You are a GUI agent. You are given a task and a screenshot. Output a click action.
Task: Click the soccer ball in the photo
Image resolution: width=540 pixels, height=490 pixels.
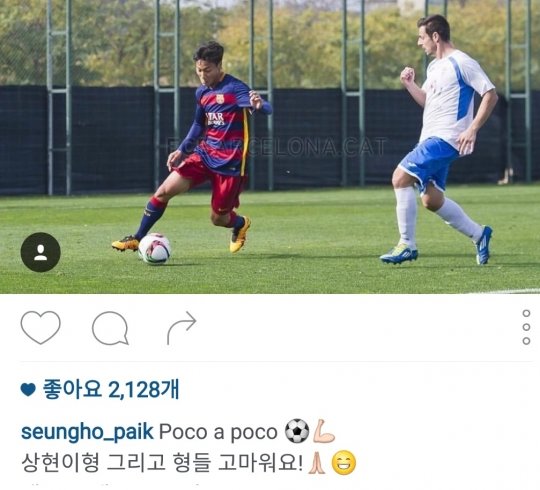click(155, 249)
